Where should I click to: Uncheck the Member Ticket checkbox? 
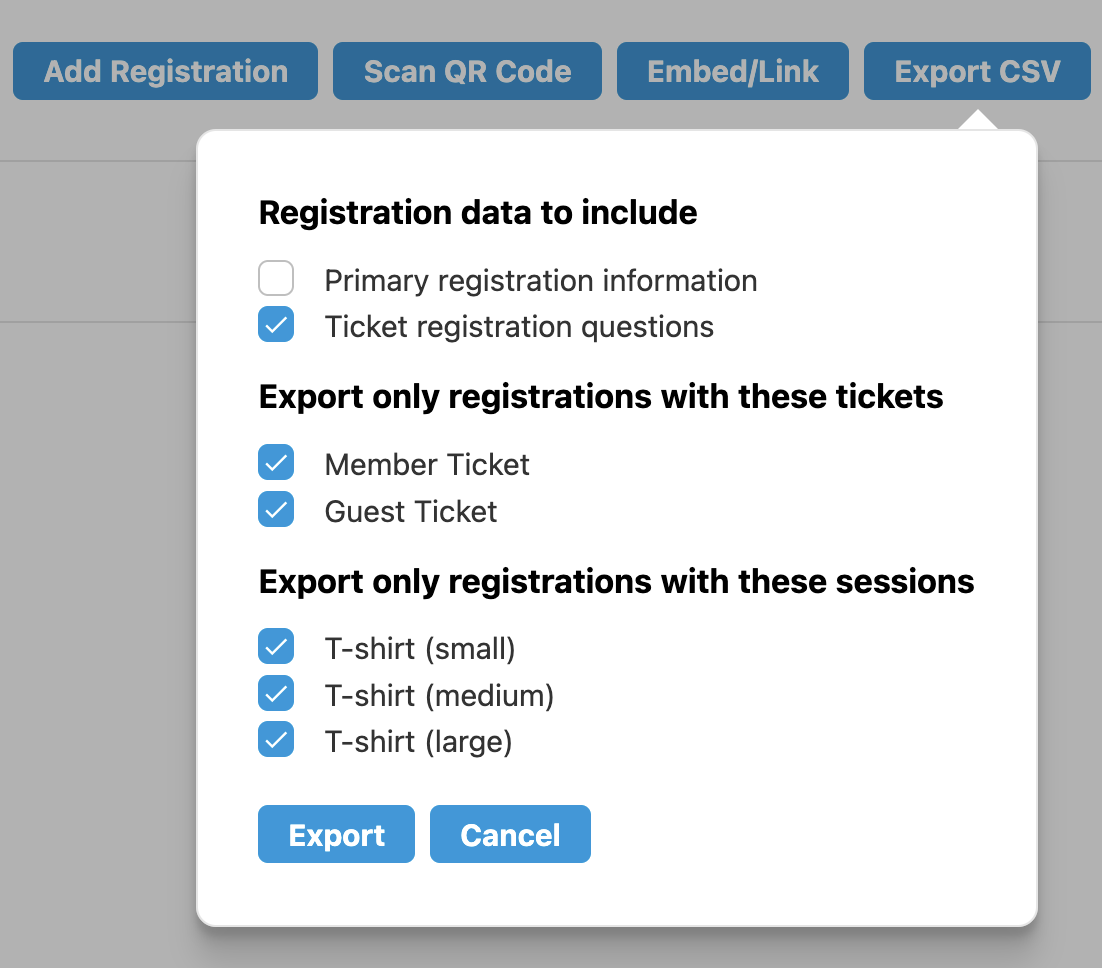(276, 462)
